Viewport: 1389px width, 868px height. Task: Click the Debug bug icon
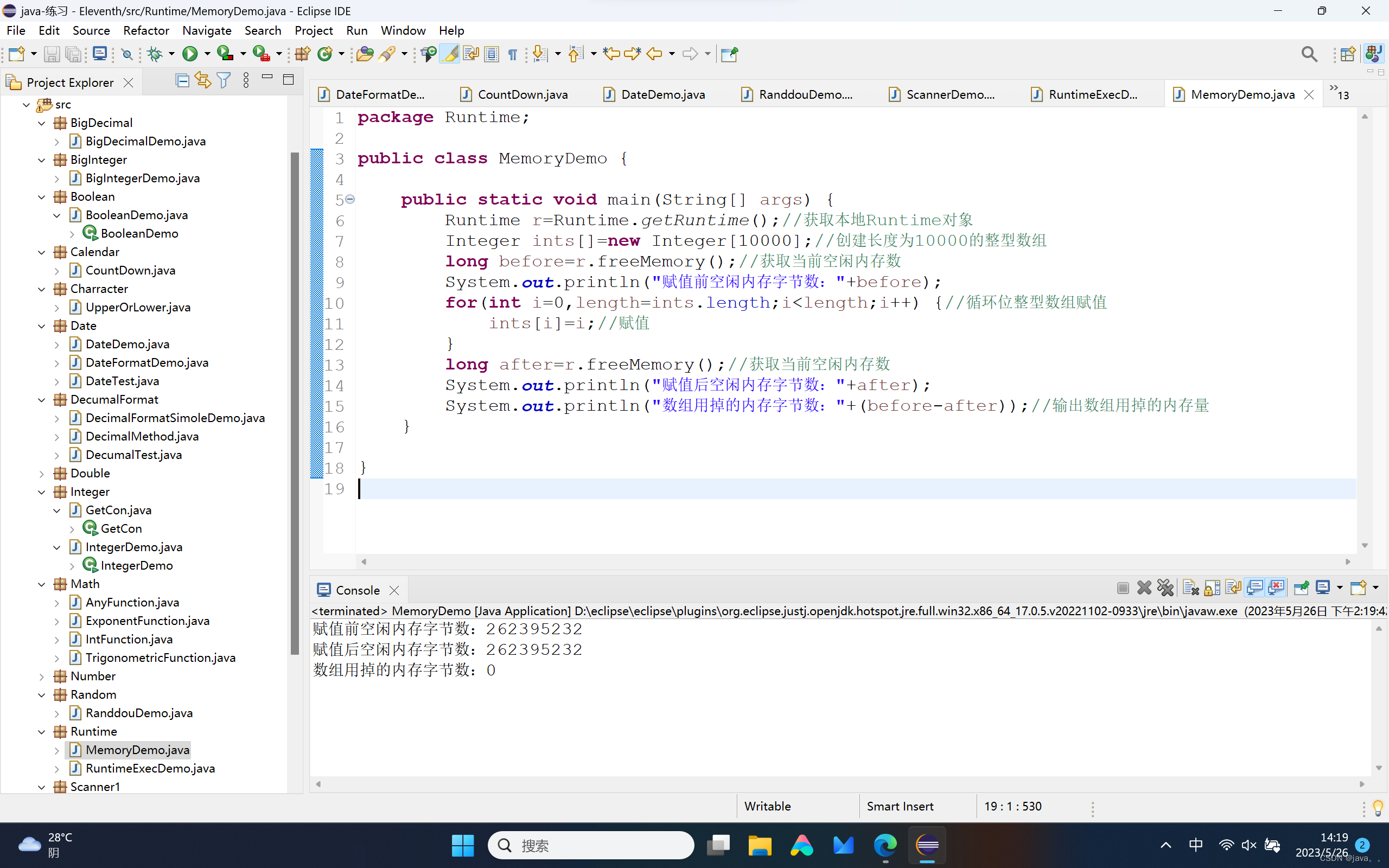point(155,54)
